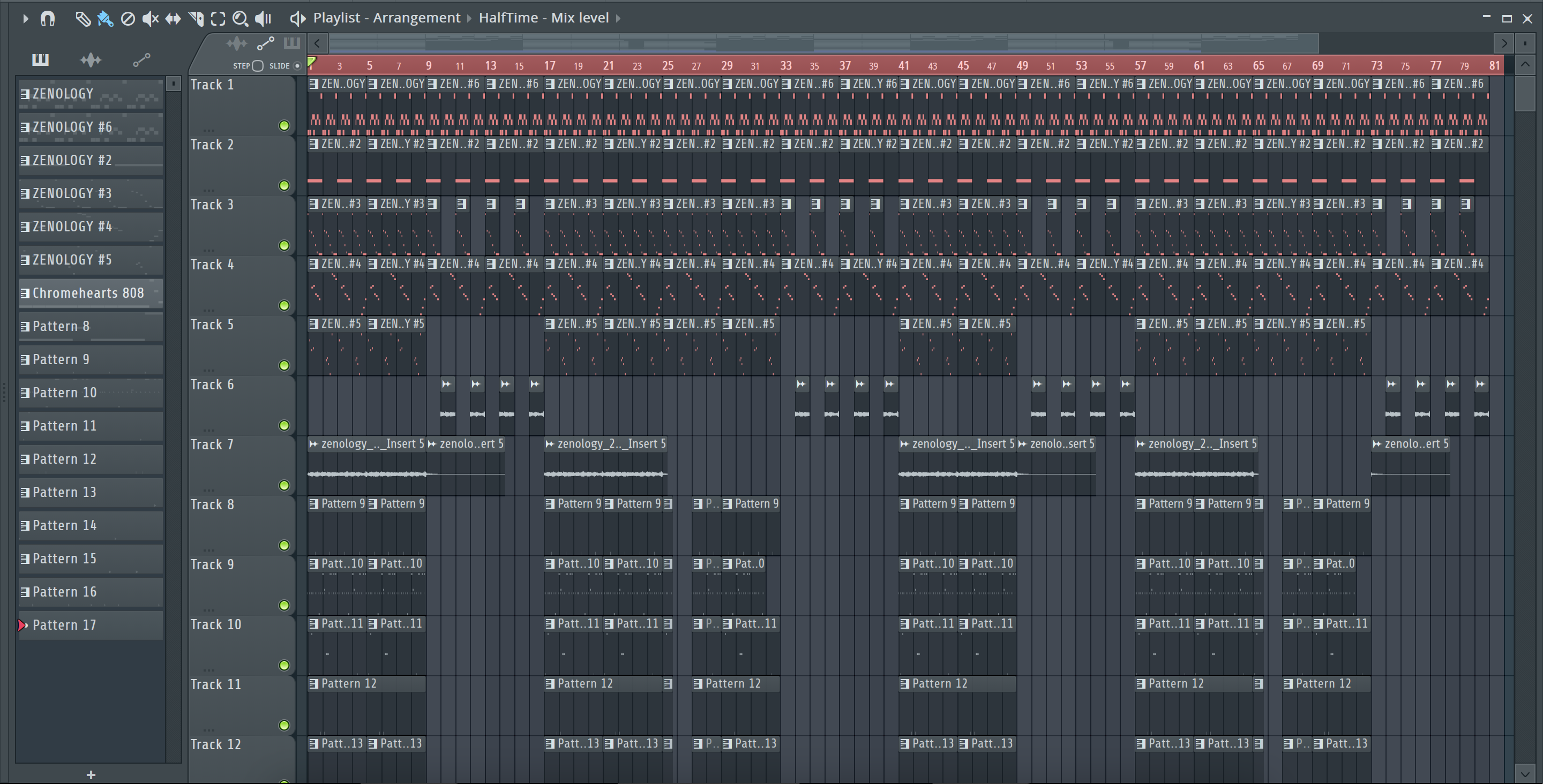
Task: Mute Track 10 with its green LED
Action: (x=284, y=666)
